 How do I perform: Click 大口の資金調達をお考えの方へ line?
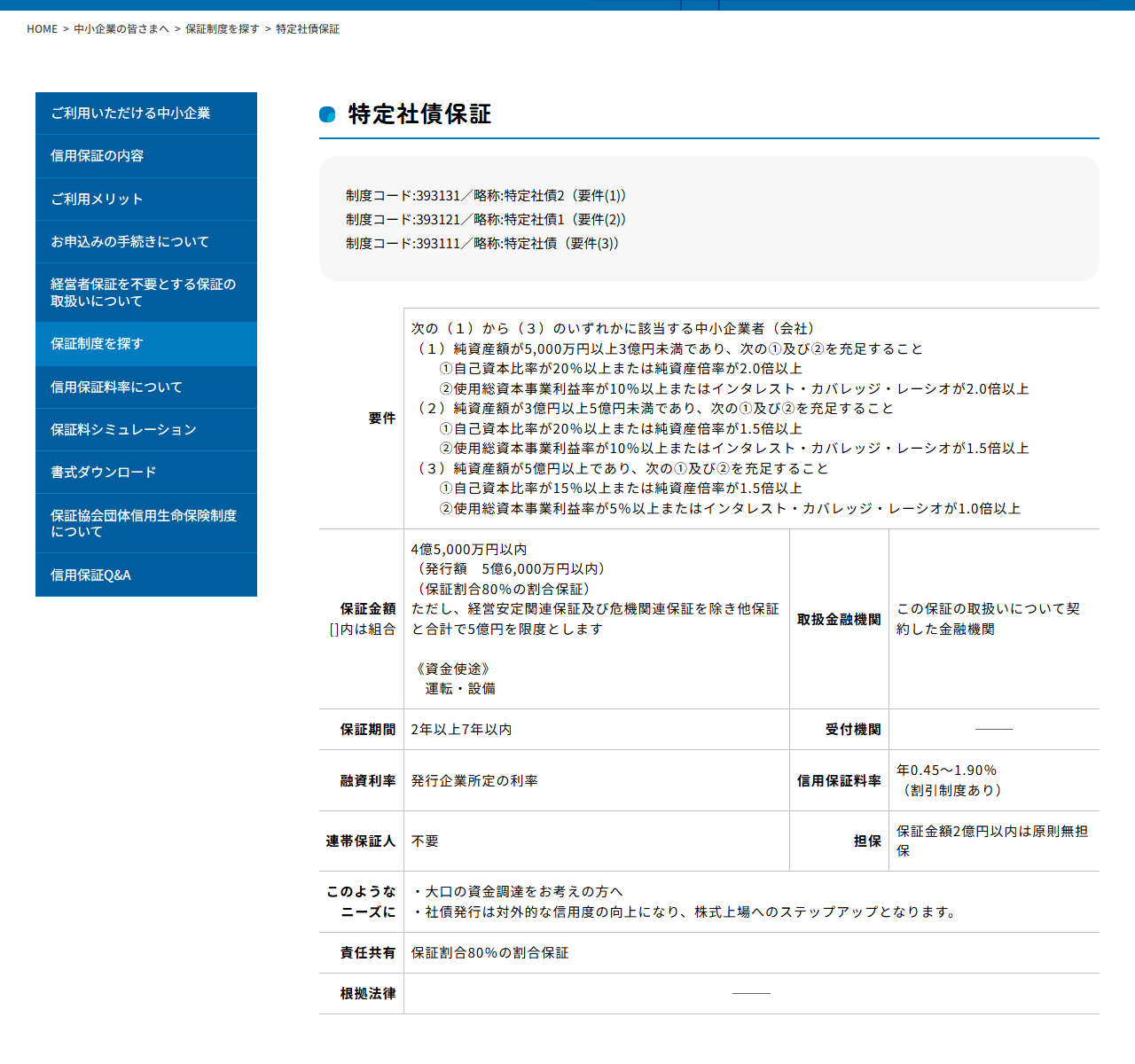[x=517, y=892]
